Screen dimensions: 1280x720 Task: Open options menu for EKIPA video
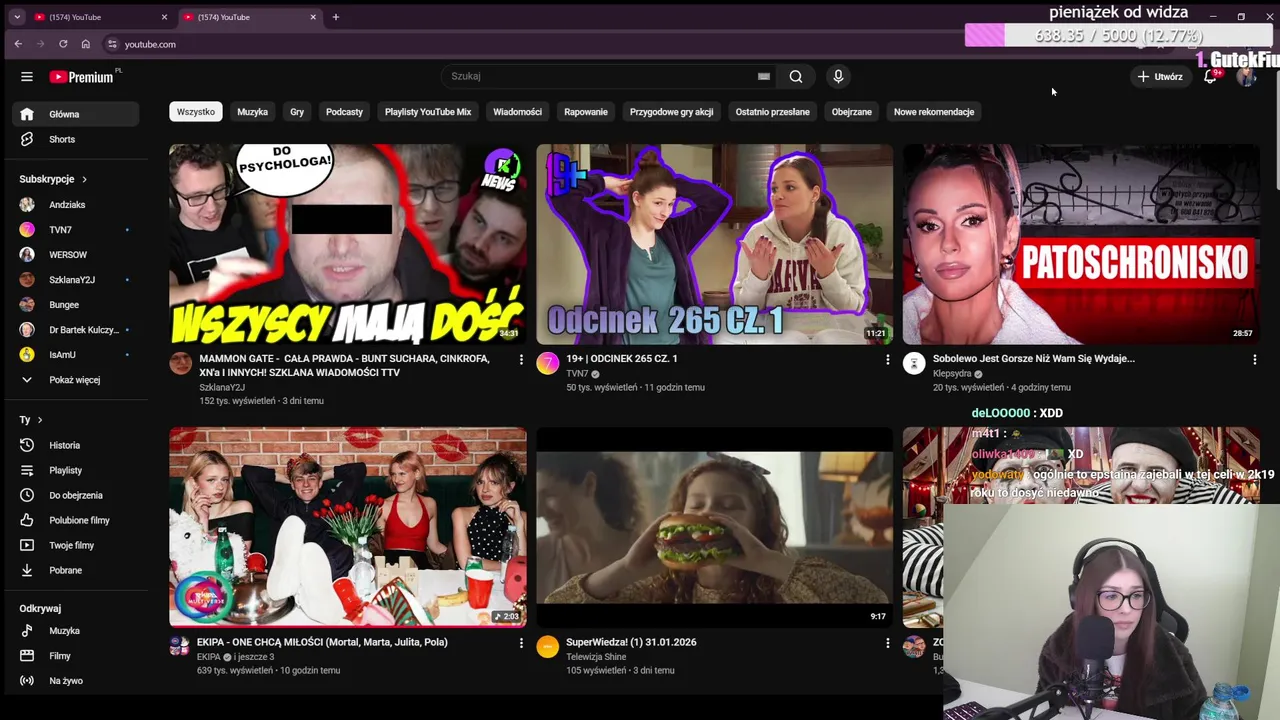(520, 643)
